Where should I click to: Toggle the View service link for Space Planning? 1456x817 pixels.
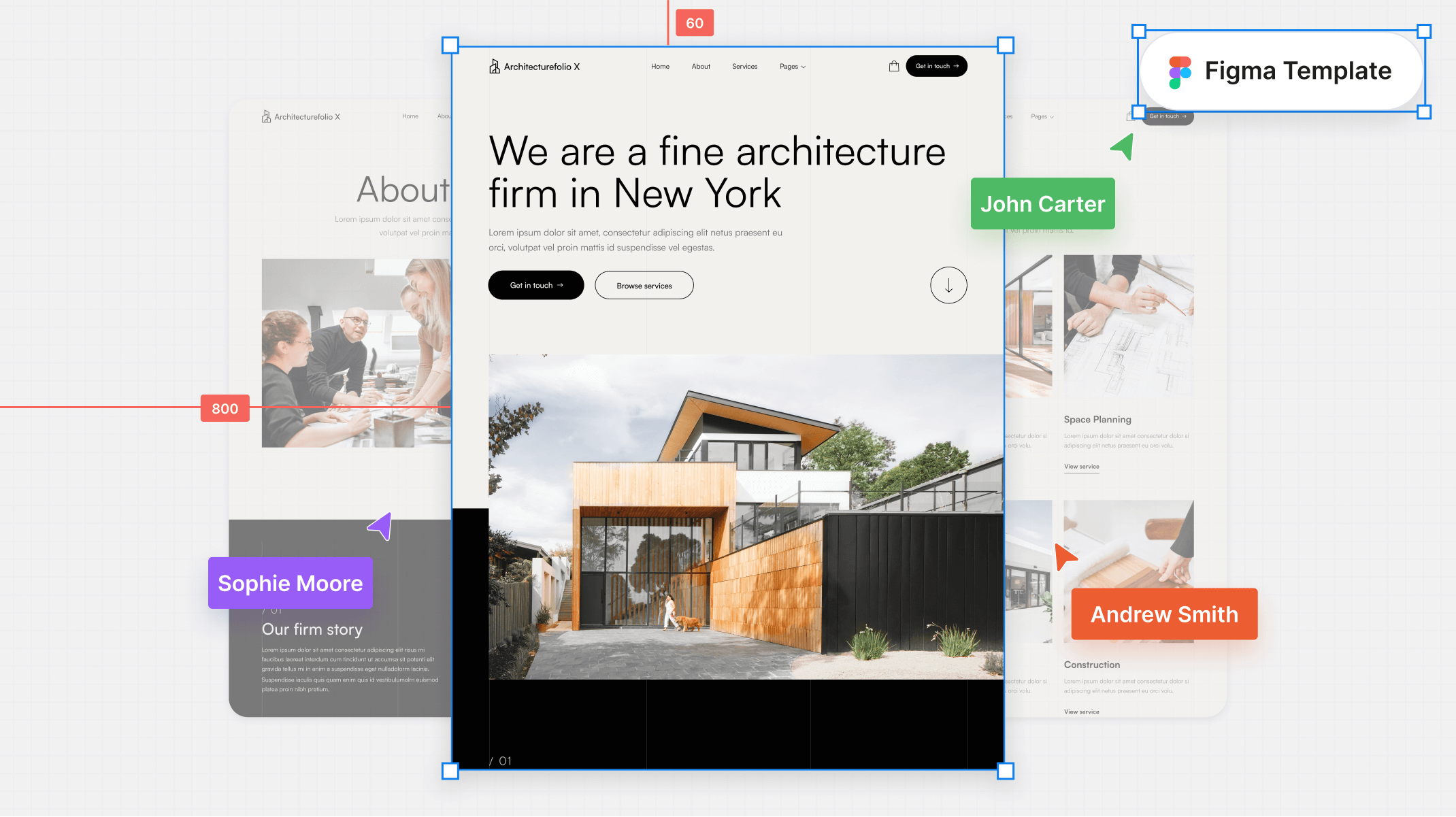point(1082,467)
